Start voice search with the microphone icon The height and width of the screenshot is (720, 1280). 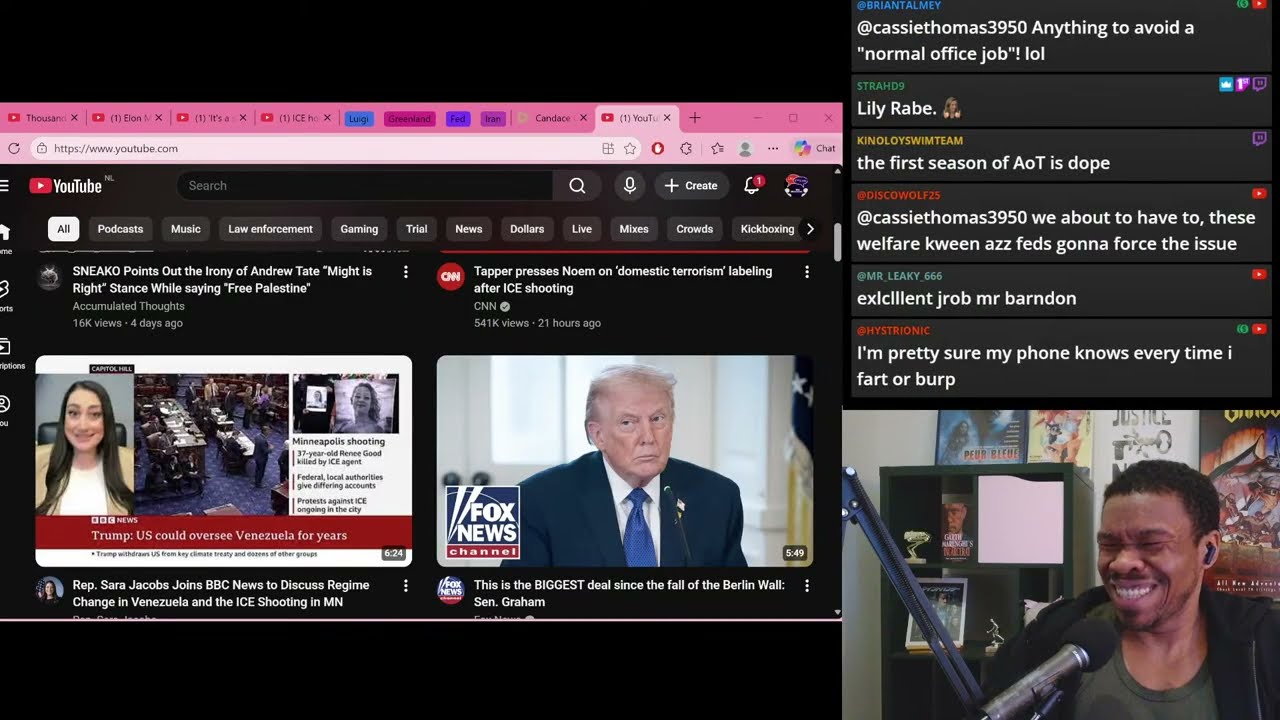(x=630, y=186)
